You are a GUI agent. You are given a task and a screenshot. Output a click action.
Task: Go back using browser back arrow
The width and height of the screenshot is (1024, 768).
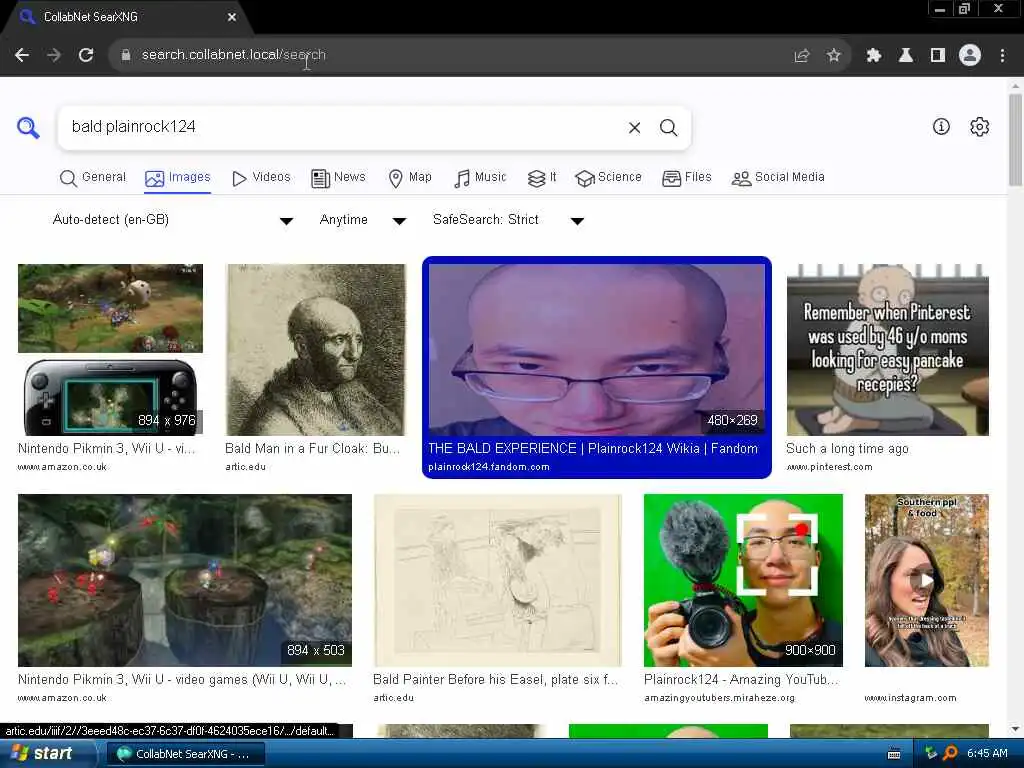coord(22,55)
